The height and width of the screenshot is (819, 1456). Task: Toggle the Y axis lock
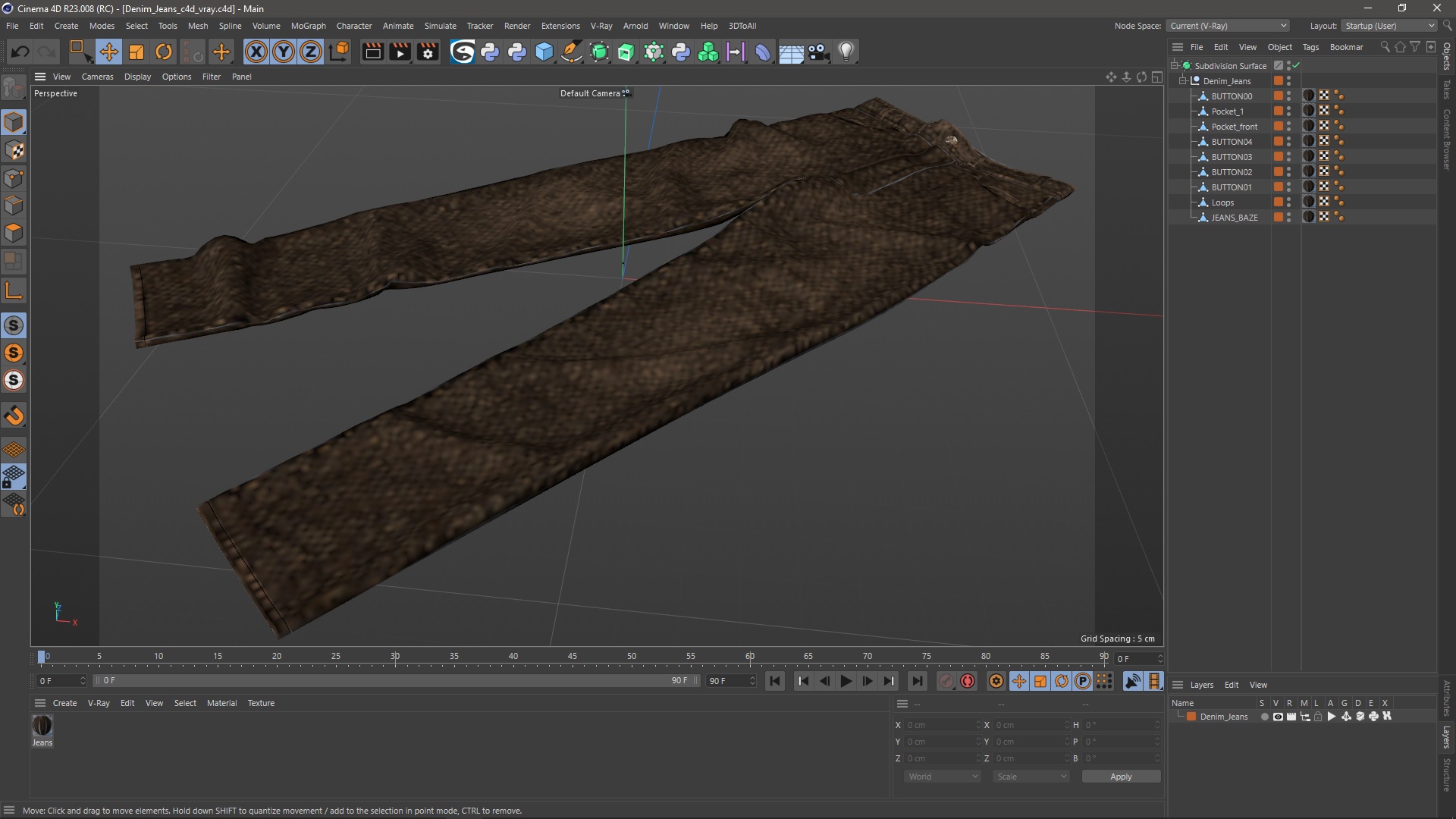284,52
